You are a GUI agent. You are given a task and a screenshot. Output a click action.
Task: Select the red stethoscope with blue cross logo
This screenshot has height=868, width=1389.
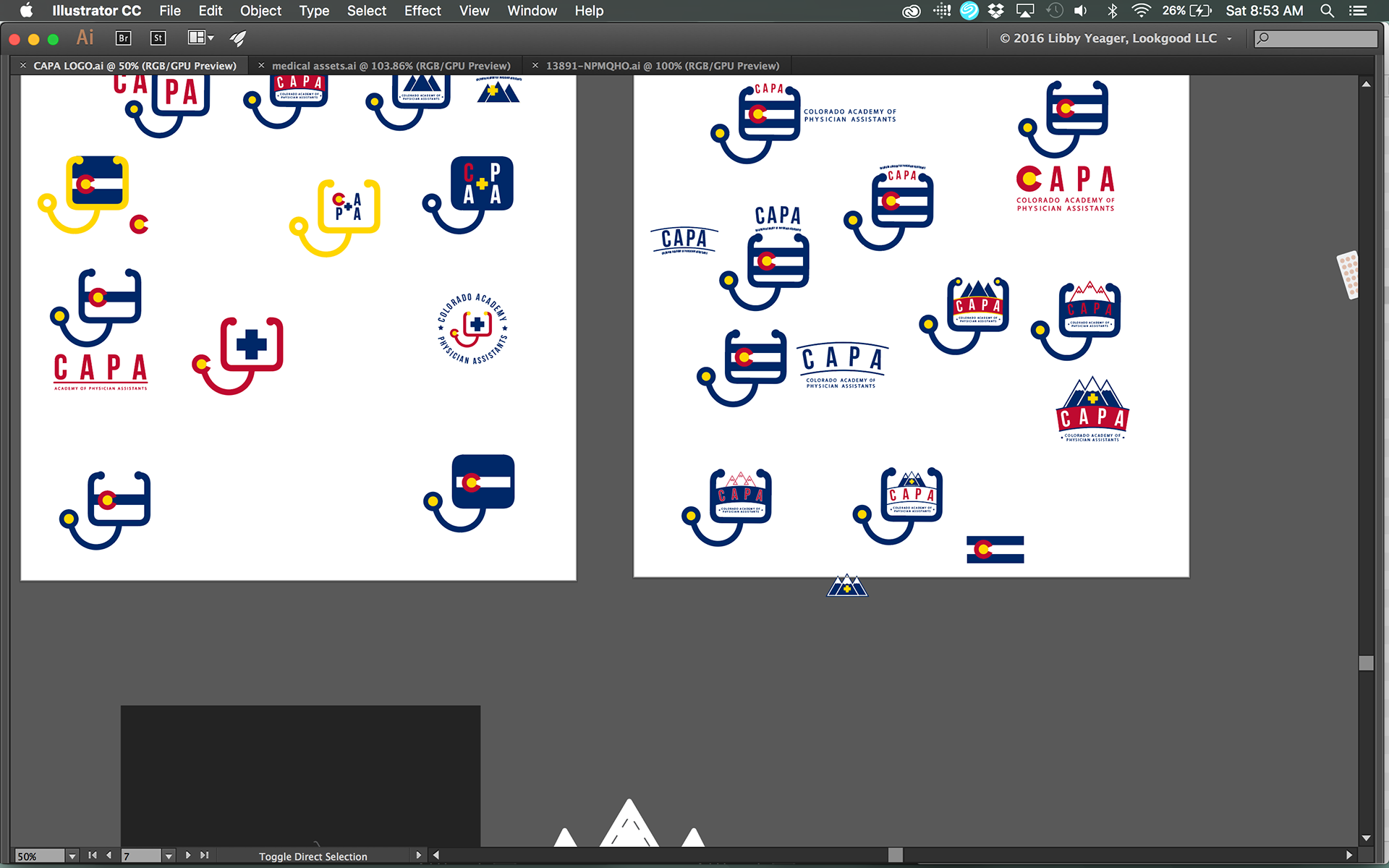click(x=238, y=355)
